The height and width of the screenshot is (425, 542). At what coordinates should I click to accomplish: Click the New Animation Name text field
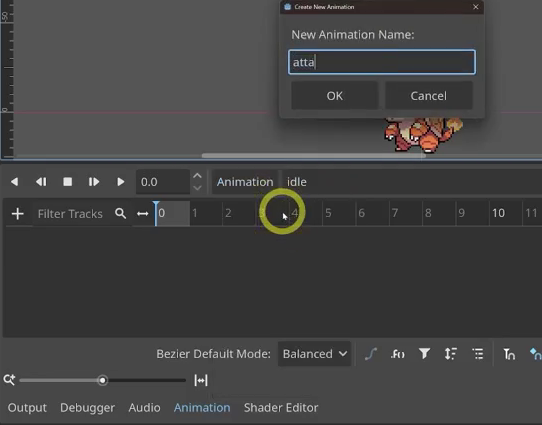(382, 62)
